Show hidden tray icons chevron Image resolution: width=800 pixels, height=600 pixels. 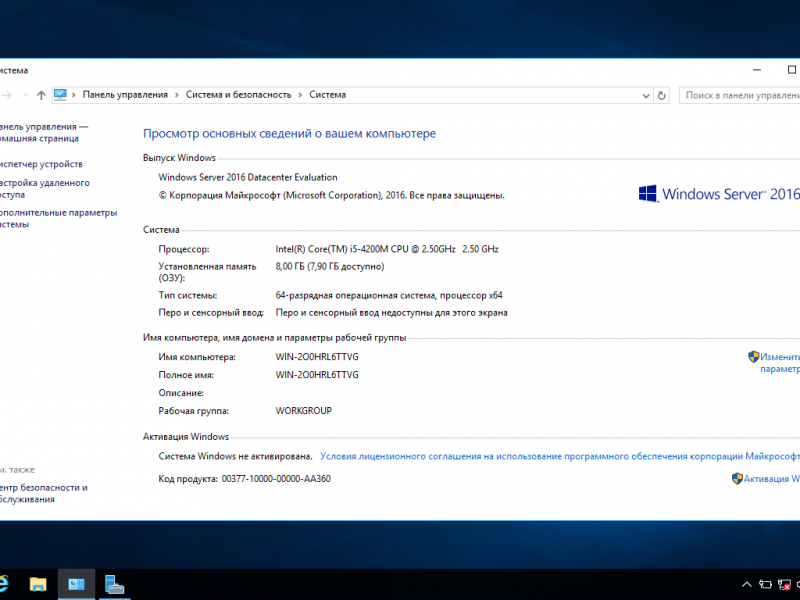tap(746, 585)
